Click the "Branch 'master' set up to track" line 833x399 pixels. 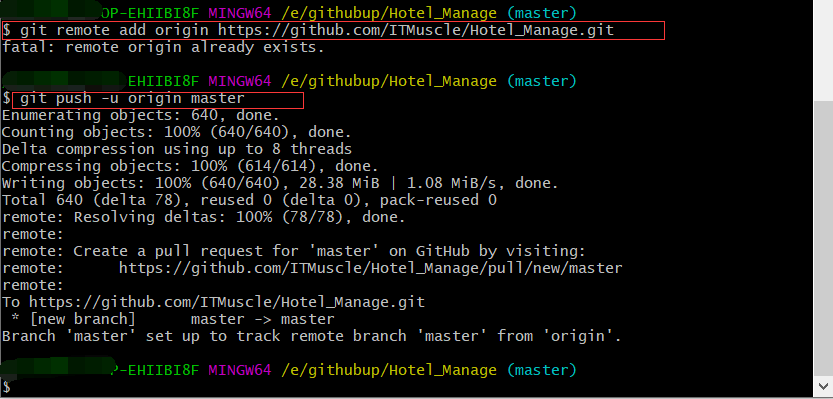click(x=312, y=336)
